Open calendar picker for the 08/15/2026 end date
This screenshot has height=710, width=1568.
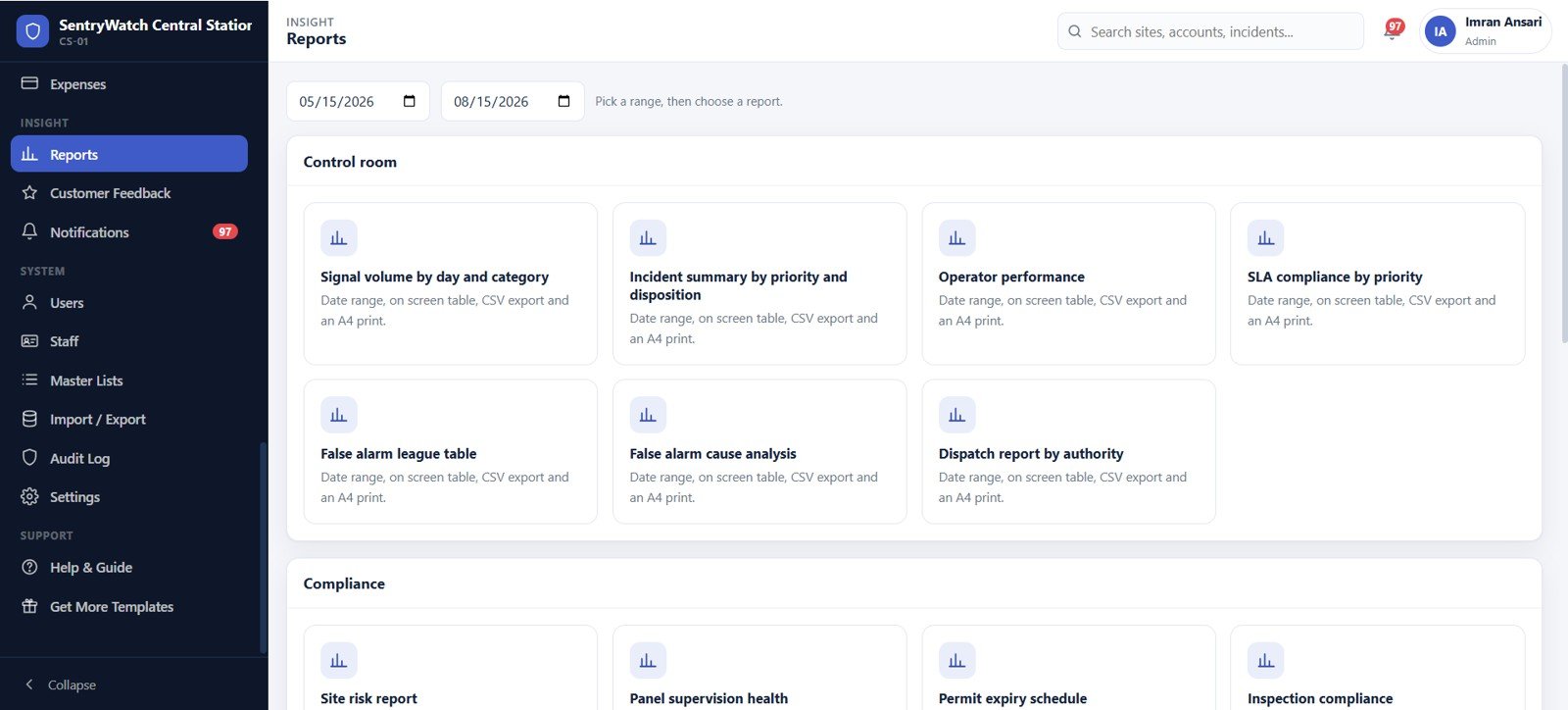click(x=564, y=101)
